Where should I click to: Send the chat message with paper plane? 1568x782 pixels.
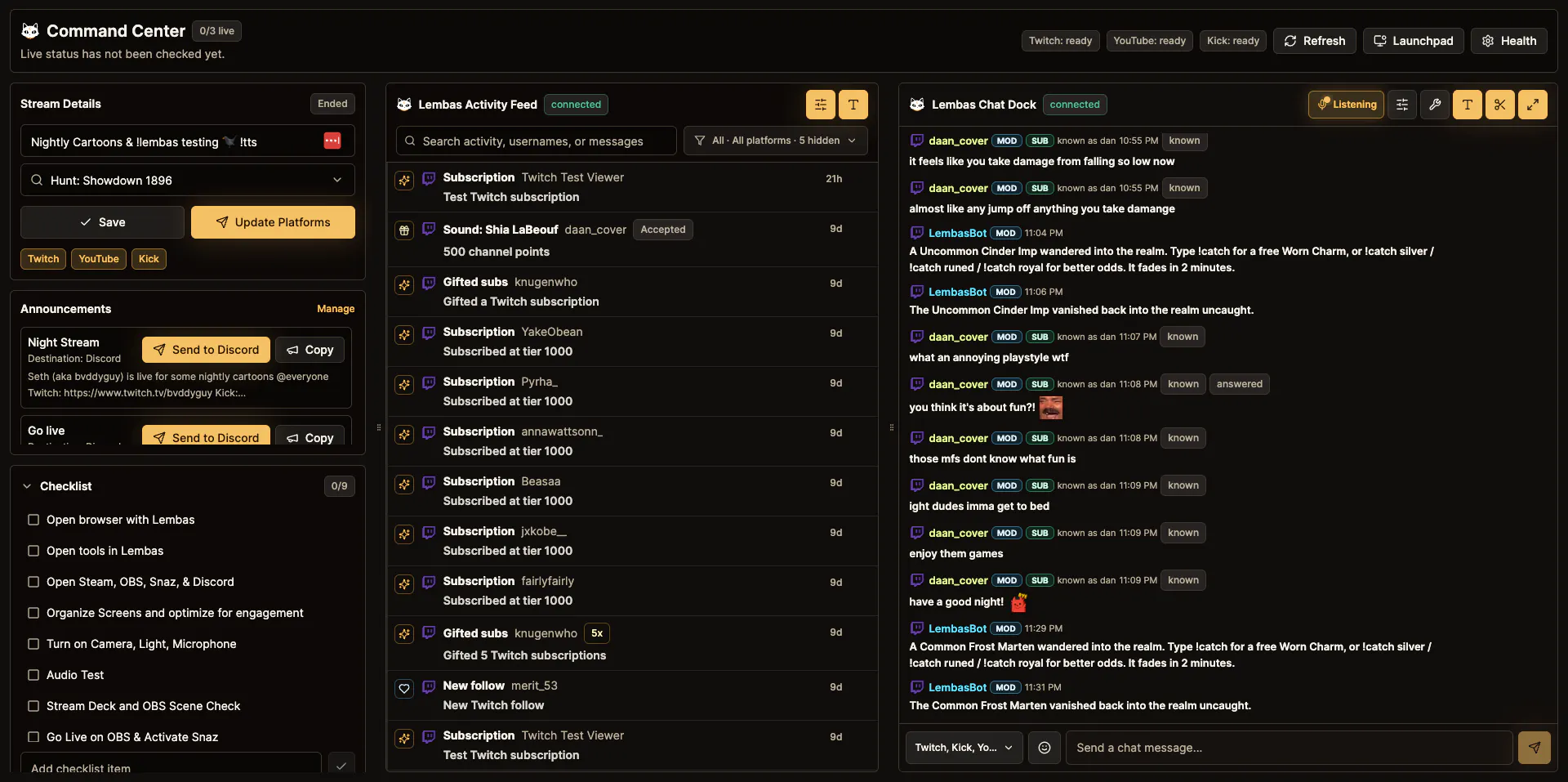(x=1534, y=748)
